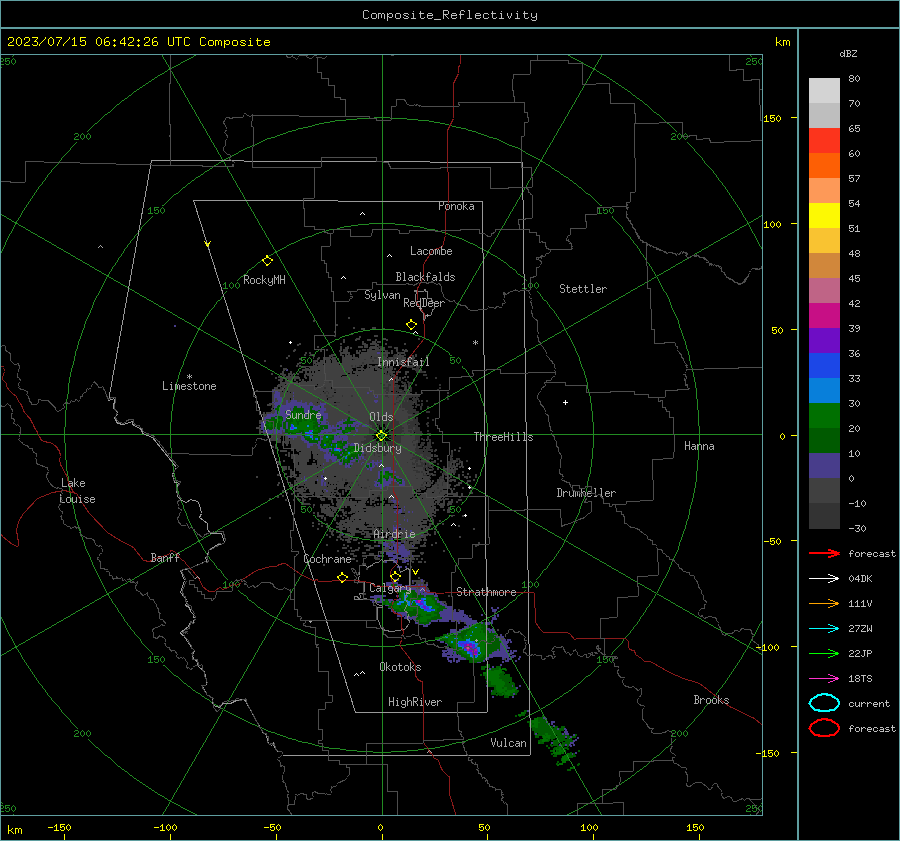Select the magenta 39 dBZ color swatch
Viewport: 900px width, 841px height.
click(824, 315)
